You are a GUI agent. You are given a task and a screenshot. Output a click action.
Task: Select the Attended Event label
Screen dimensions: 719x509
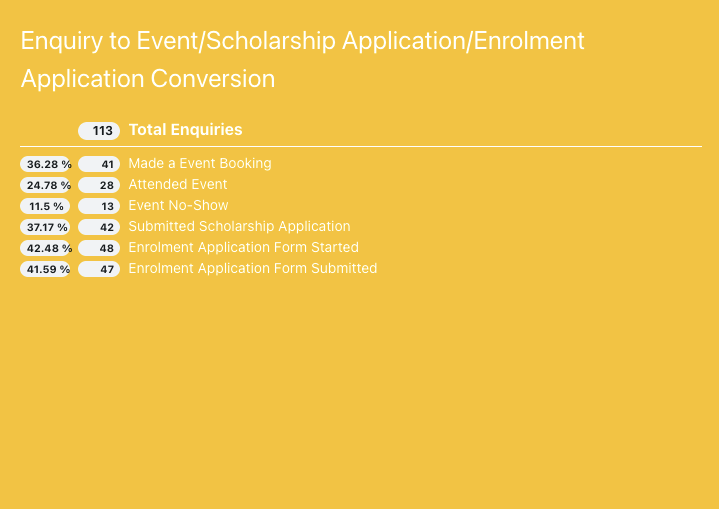pyautogui.click(x=177, y=184)
